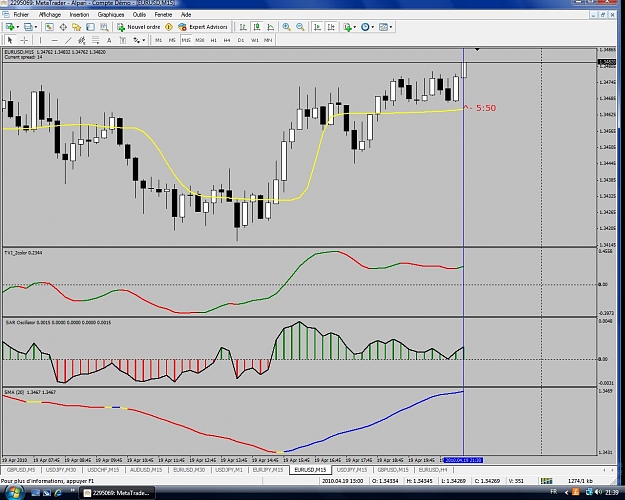The width and height of the screenshot is (625, 500).
Task: Expand the New Chart dropdown arrow
Action: coord(18,27)
